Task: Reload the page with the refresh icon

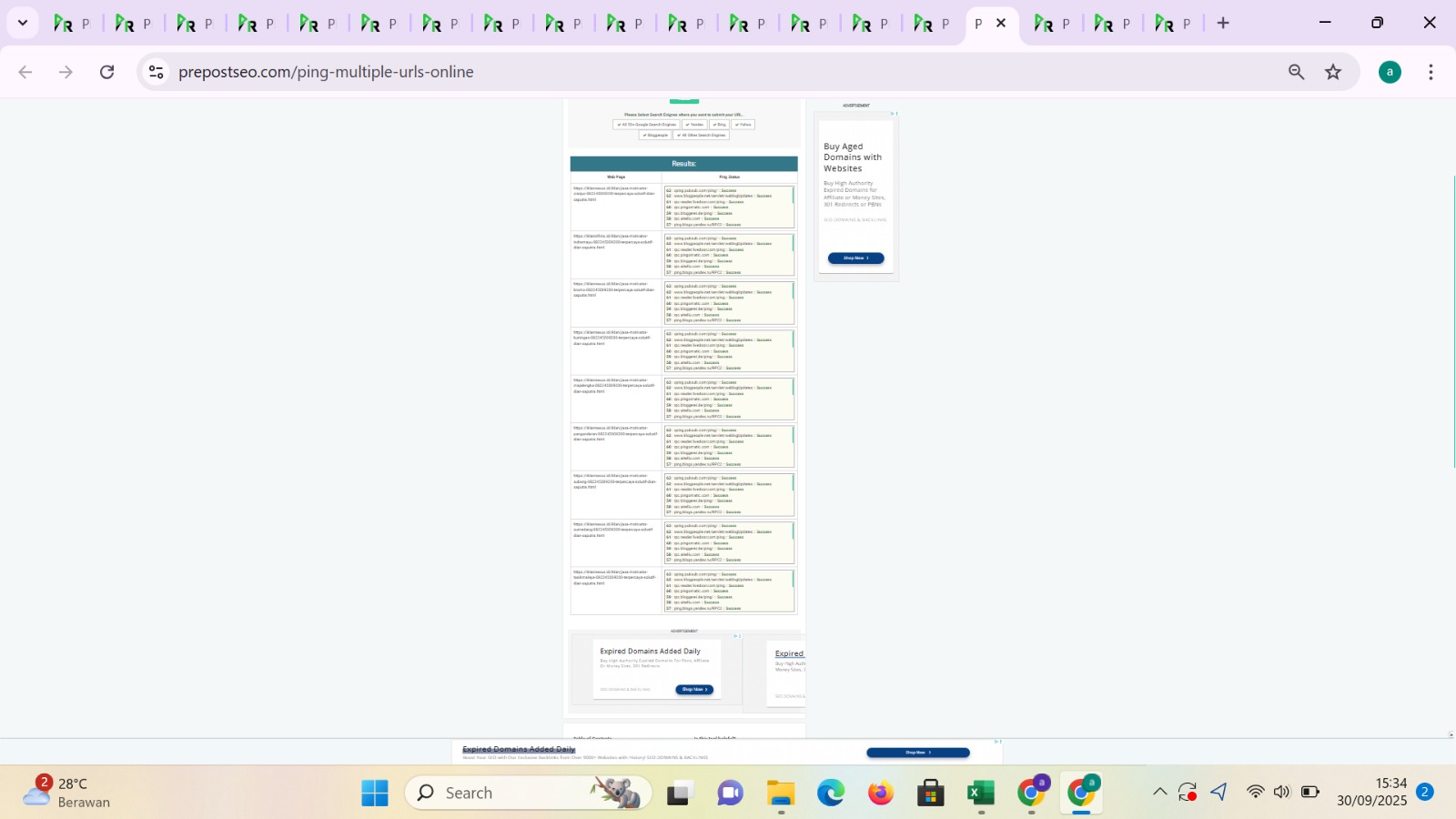Action: pos(107,72)
